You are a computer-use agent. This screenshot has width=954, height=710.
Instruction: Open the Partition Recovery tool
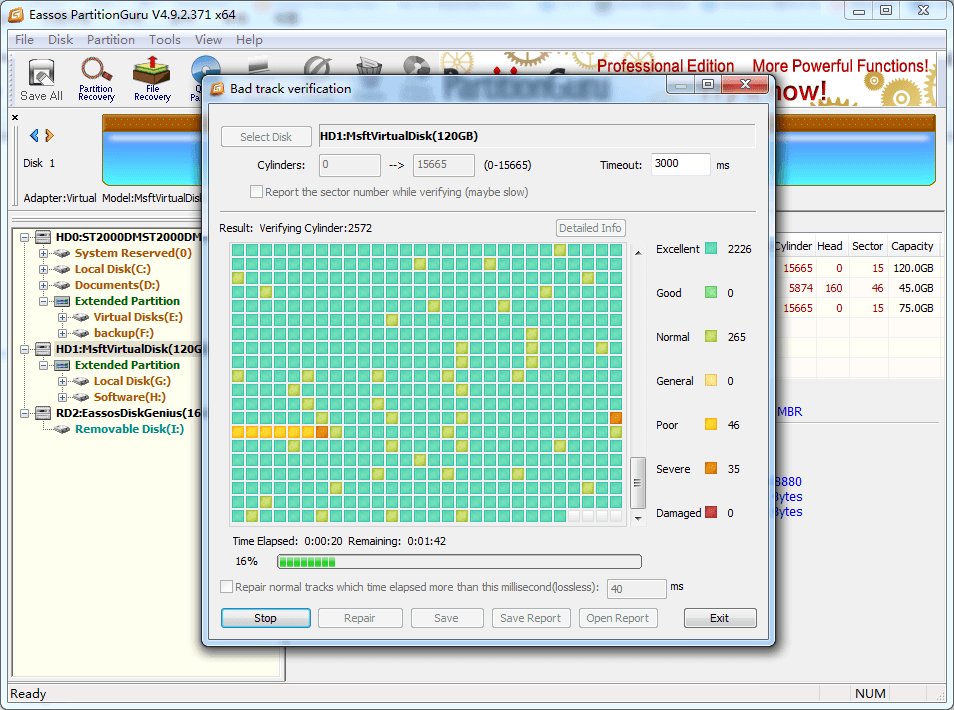[x=96, y=79]
